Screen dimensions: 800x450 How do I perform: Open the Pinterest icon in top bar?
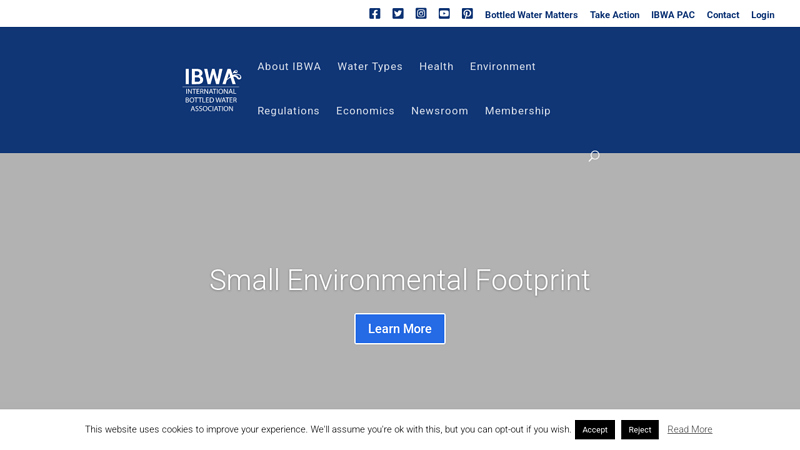467,14
